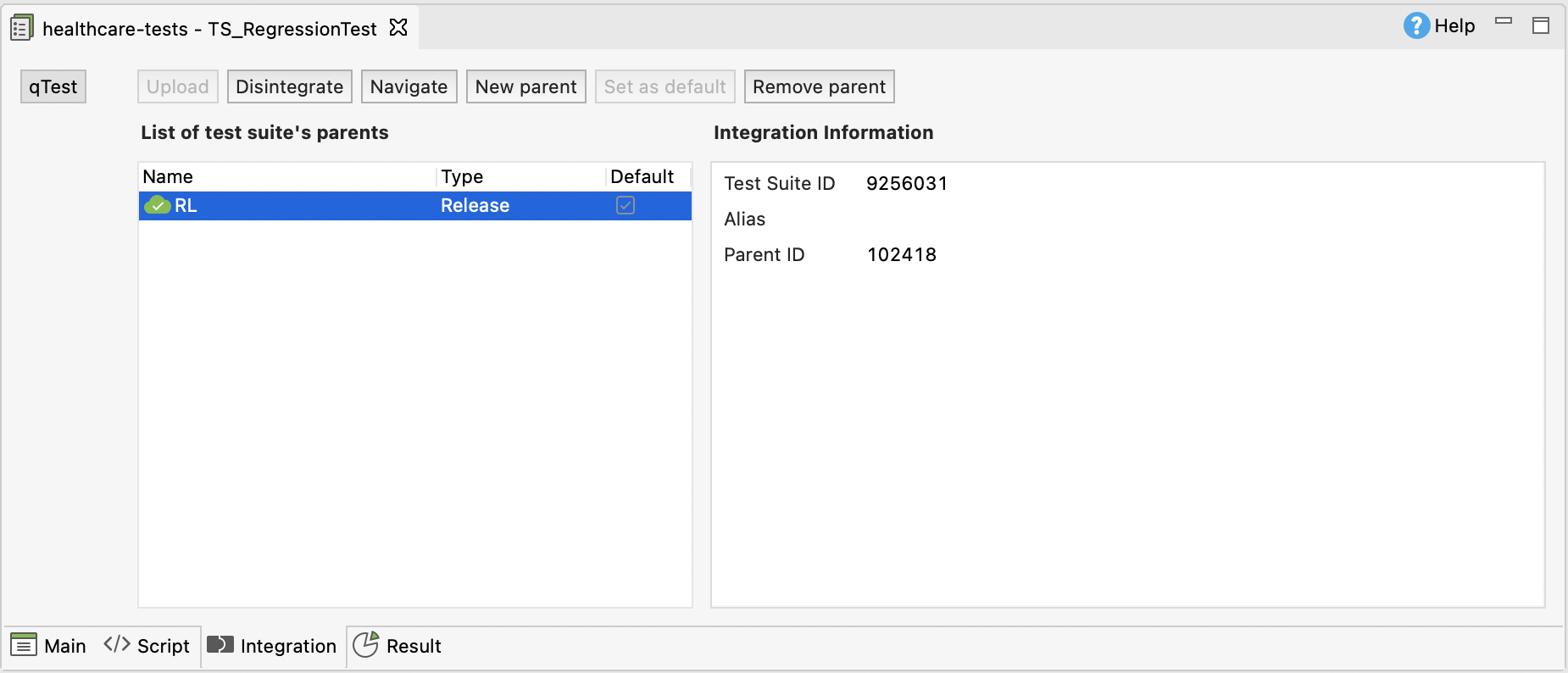Open Help via the question mark icon
1568x673 pixels.
[x=1415, y=26]
